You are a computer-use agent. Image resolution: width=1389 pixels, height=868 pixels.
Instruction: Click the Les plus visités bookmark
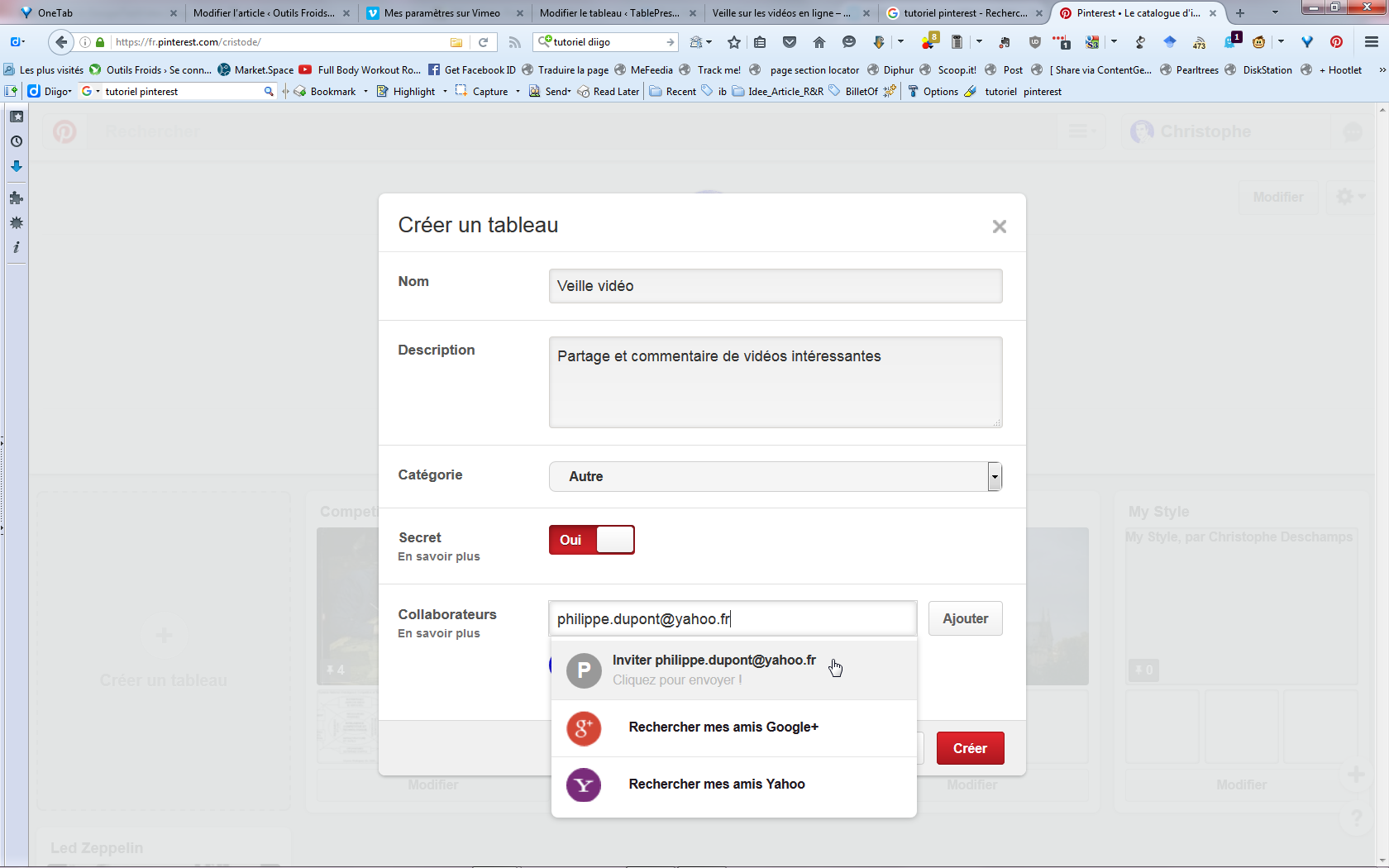(x=45, y=70)
